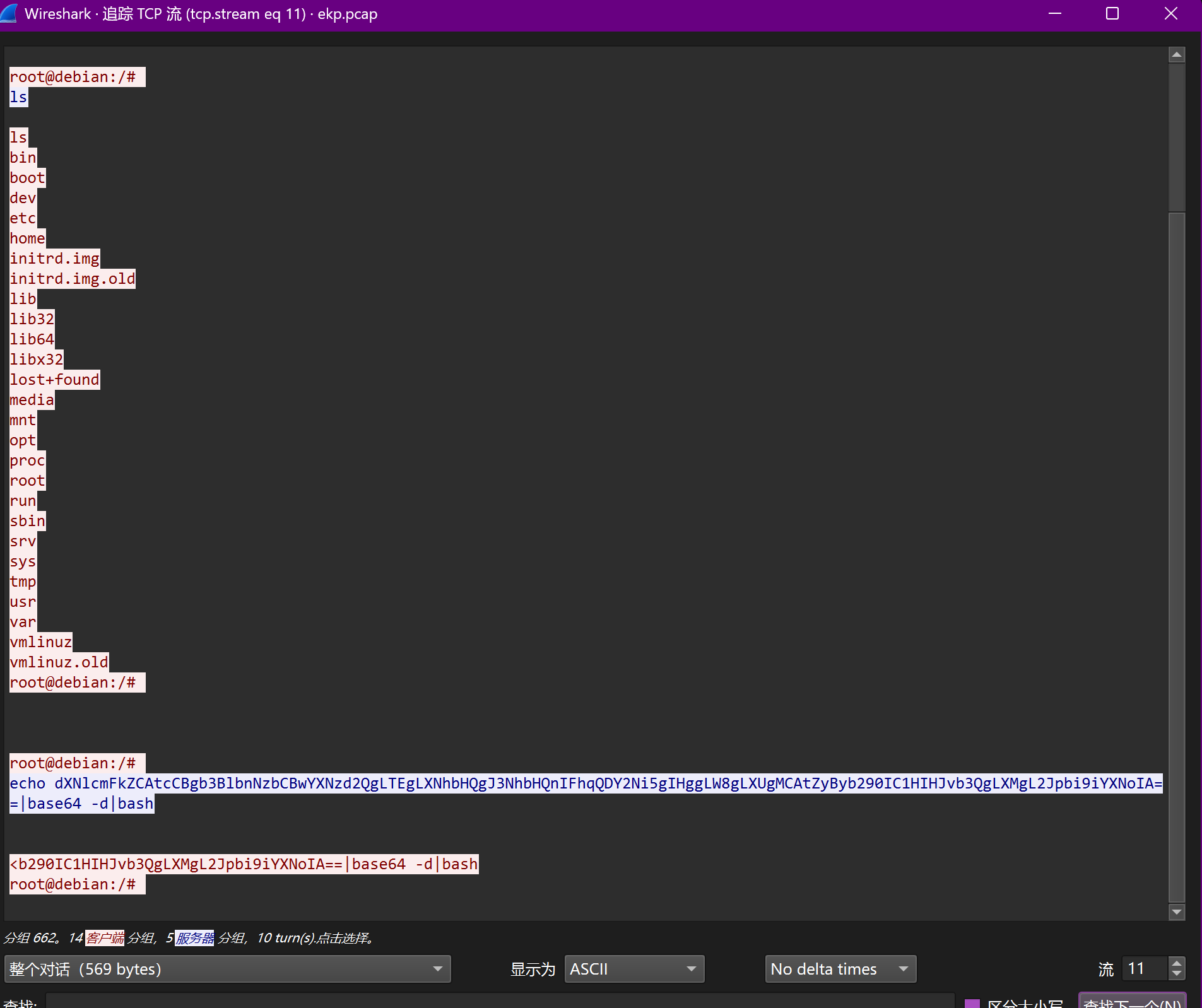Select the 'etc' directory line
This screenshot has width=1202, height=1008.
tap(23, 218)
